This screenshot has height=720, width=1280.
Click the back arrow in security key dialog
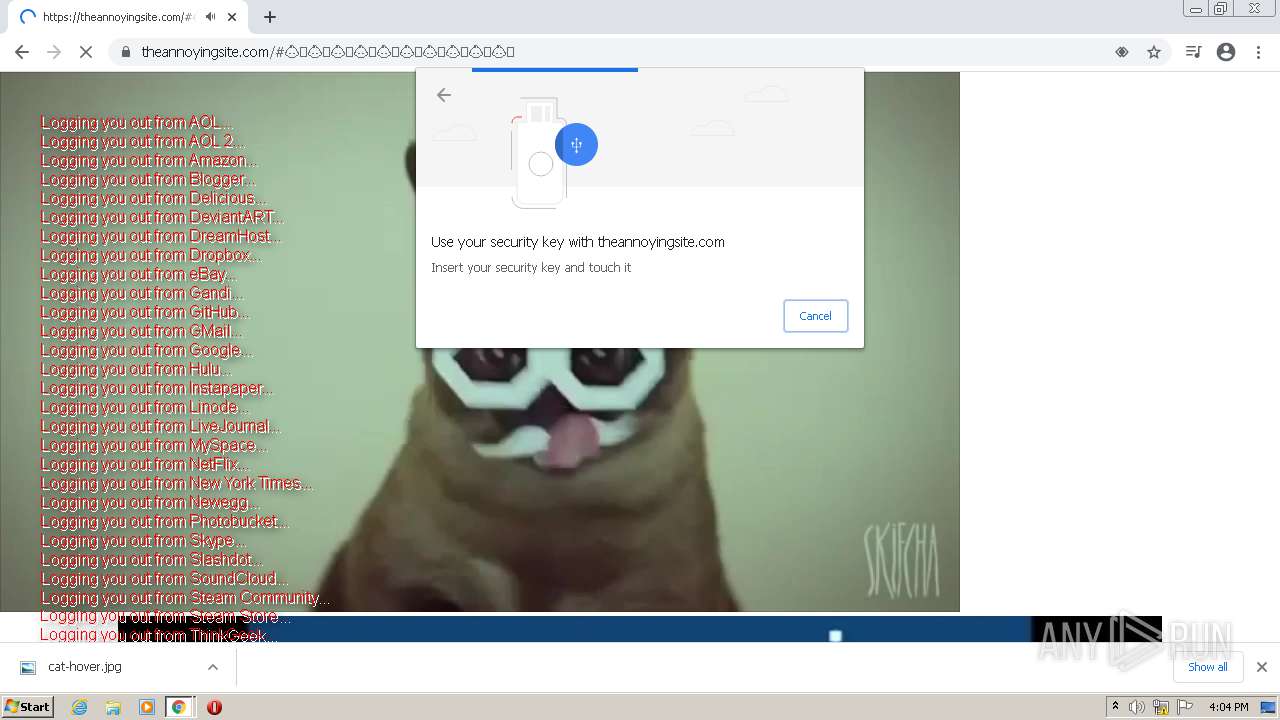[444, 95]
